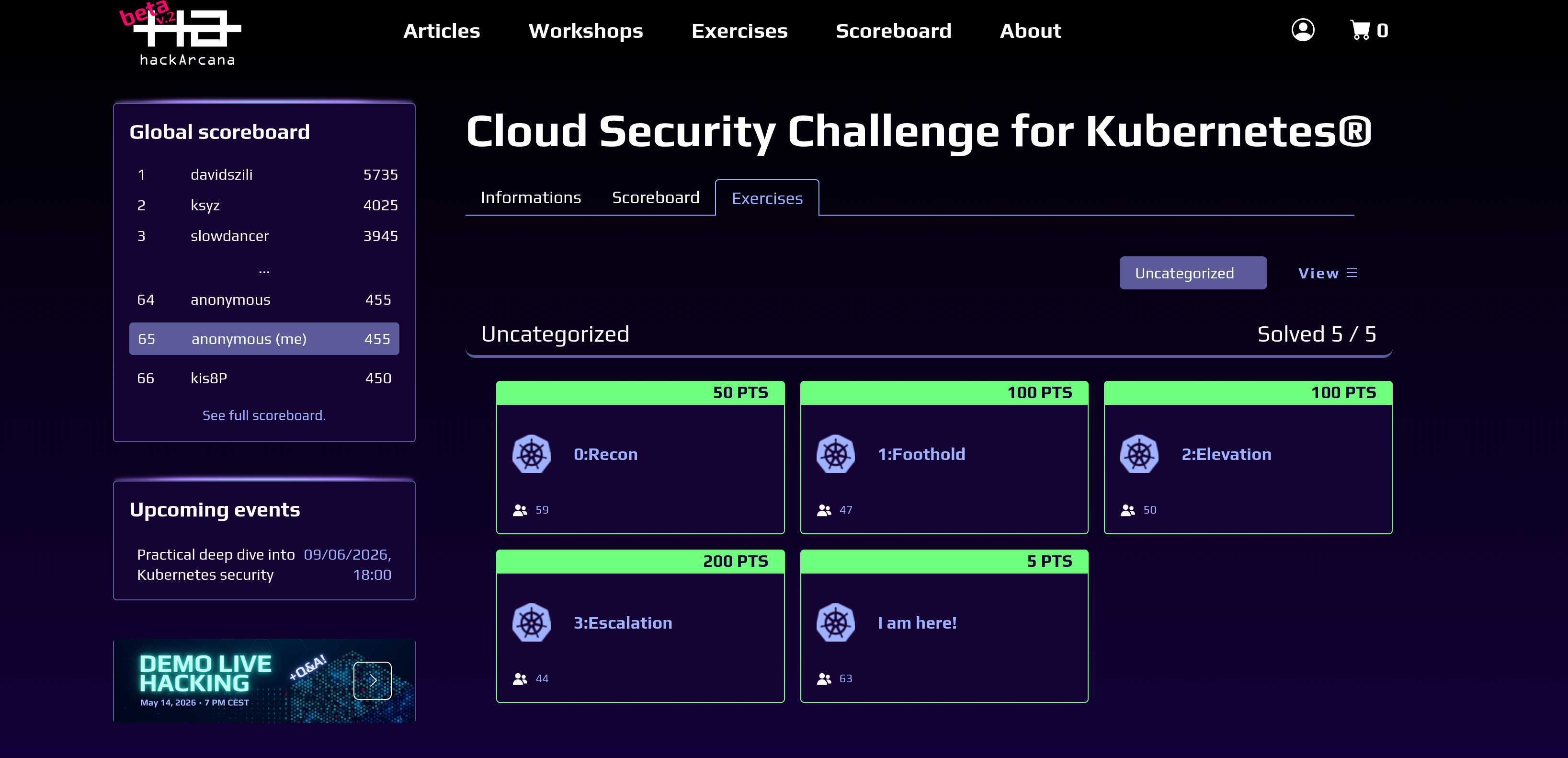1568x758 pixels.
Task: Follow the See full scoreboard link
Action: [x=264, y=416]
